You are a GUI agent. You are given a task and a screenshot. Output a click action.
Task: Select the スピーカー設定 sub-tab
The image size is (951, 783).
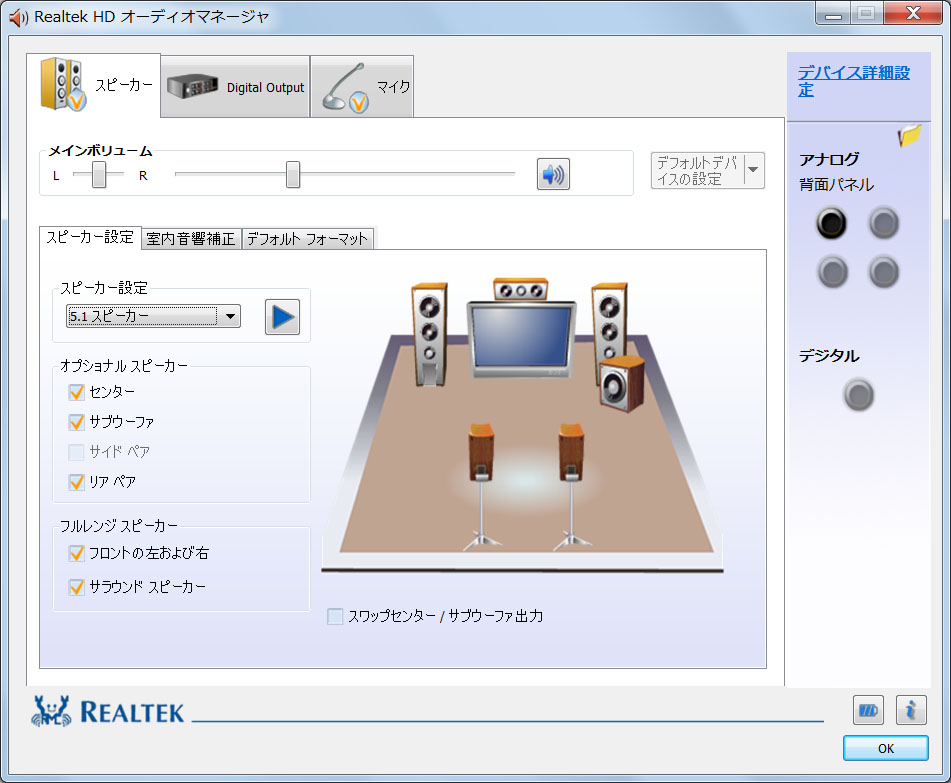[x=90, y=237]
